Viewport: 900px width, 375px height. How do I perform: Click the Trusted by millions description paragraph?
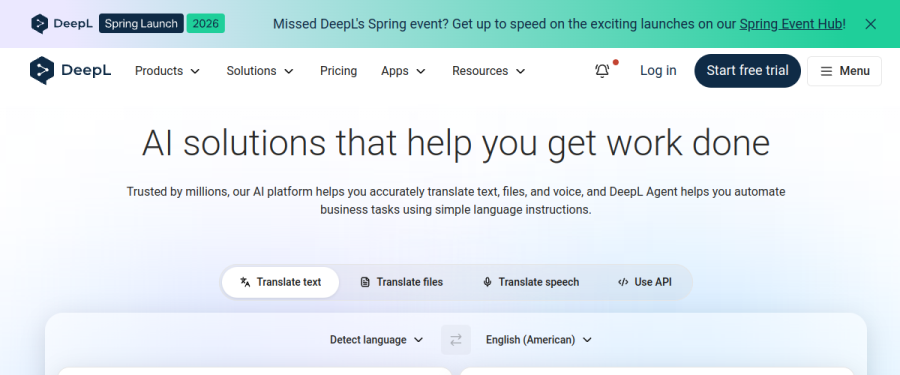(456, 200)
